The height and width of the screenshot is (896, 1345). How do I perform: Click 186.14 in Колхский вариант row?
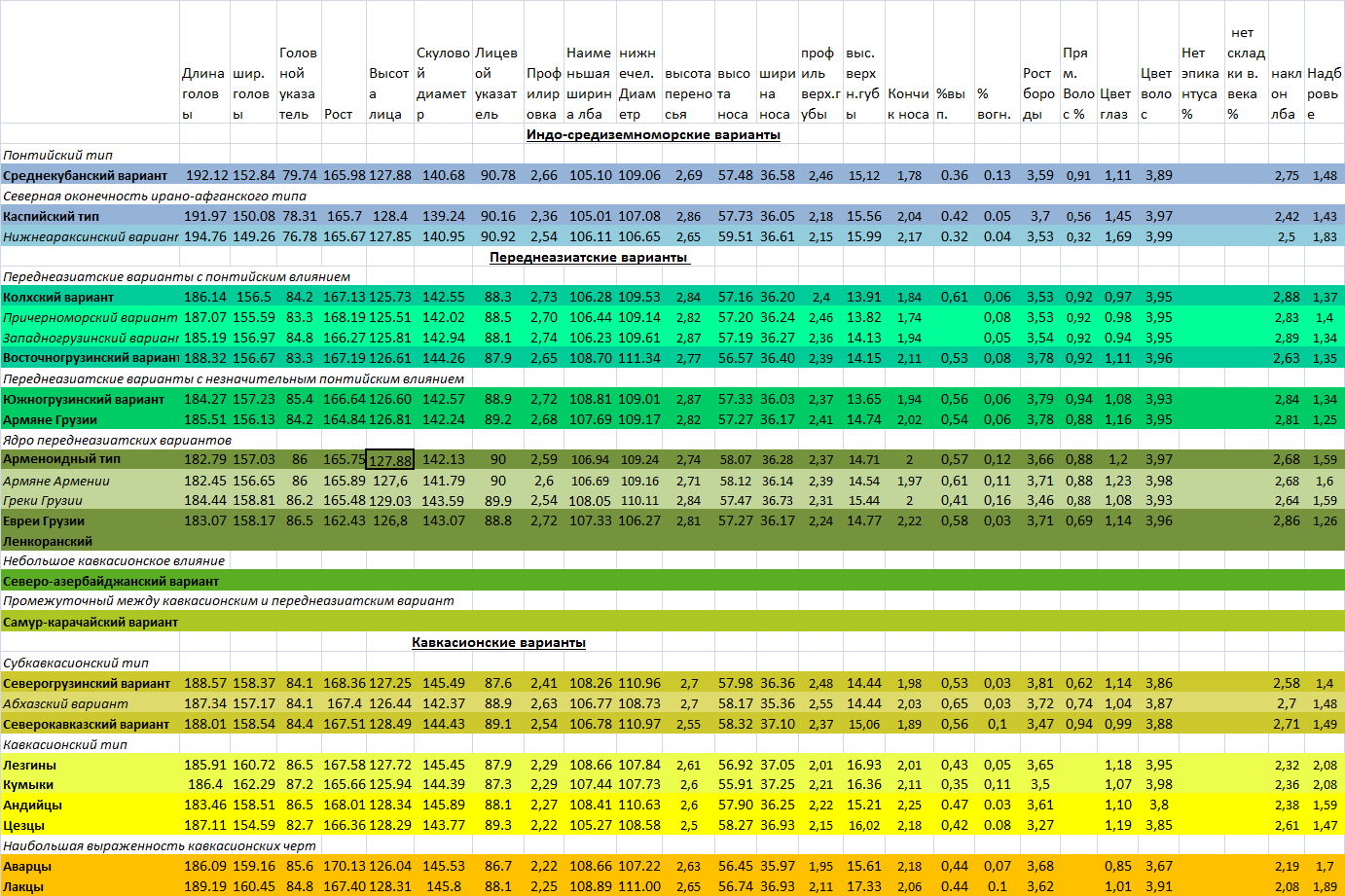click(x=205, y=297)
